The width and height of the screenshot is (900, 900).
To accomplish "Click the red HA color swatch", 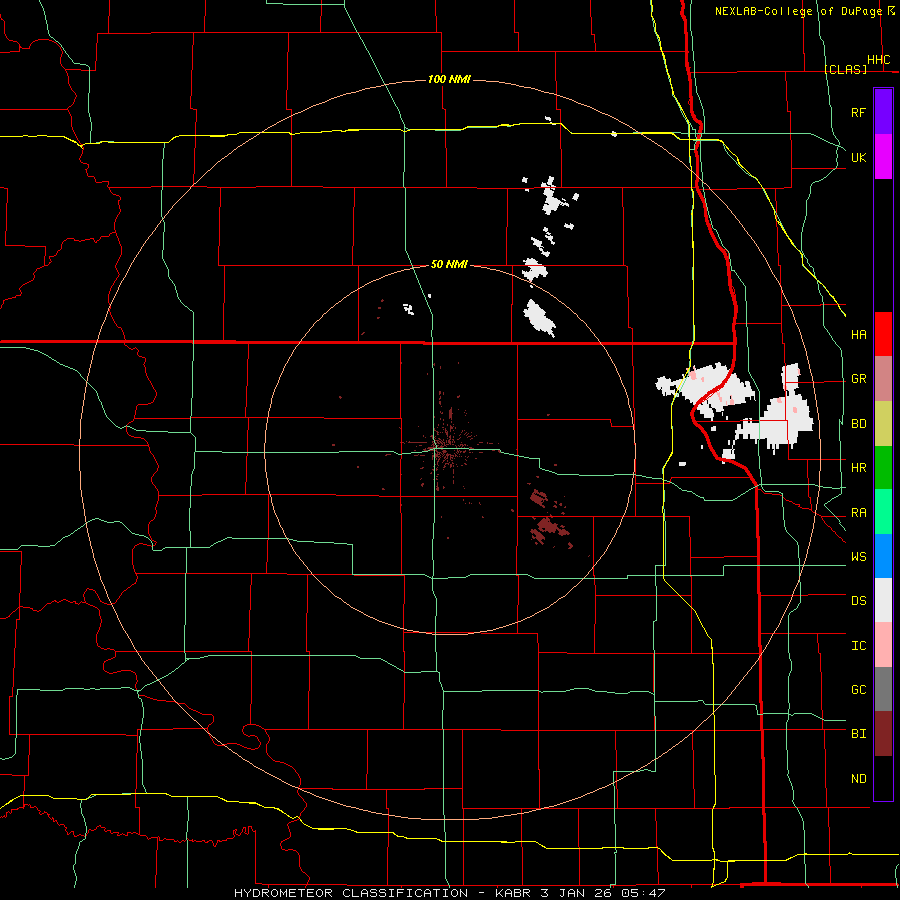I will [883, 334].
